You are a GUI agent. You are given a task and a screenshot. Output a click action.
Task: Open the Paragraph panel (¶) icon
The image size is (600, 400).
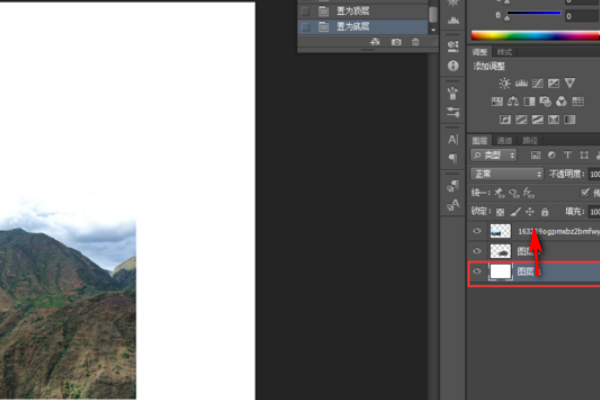[453, 158]
